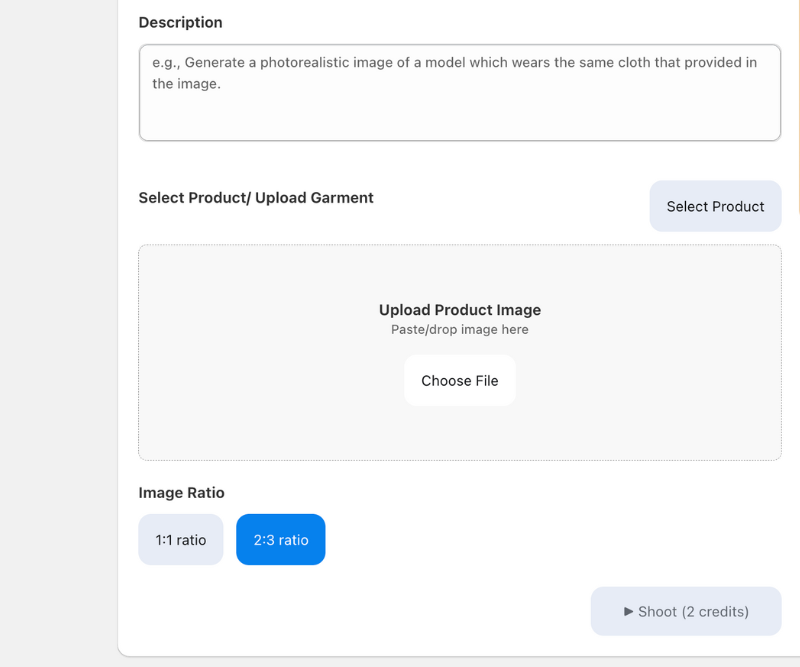Image resolution: width=800 pixels, height=667 pixels.
Task: Click the play triangle icon on Shoot button
Action: coord(629,611)
